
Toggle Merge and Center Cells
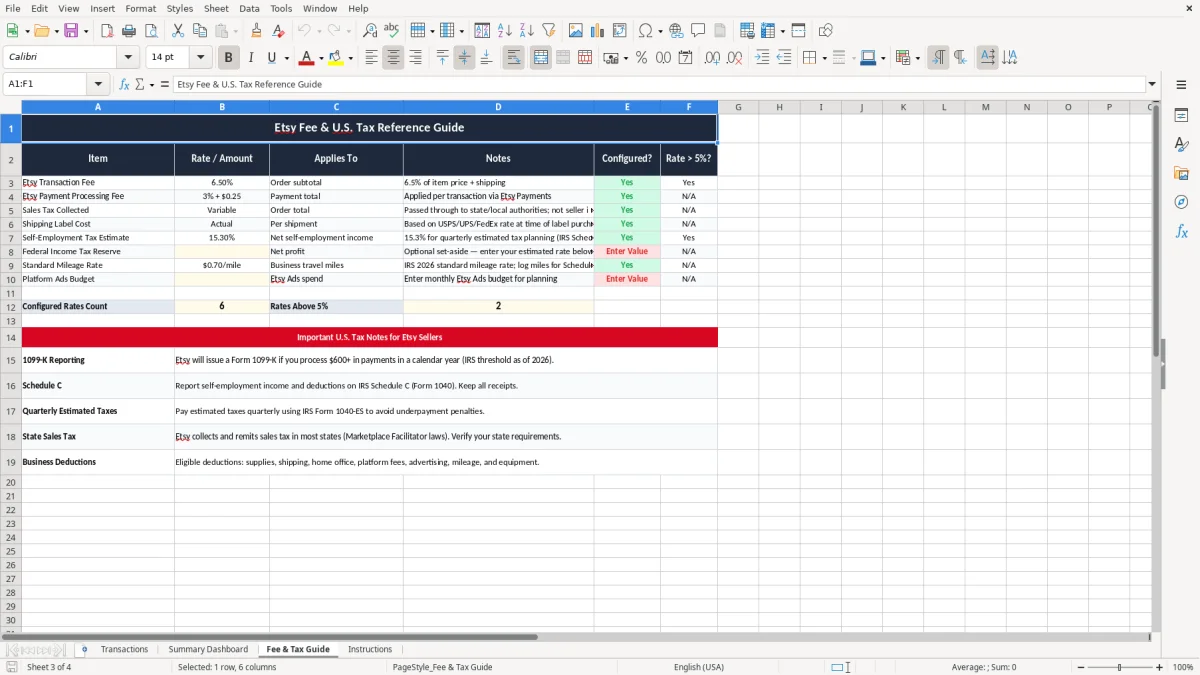tap(541, 58)
